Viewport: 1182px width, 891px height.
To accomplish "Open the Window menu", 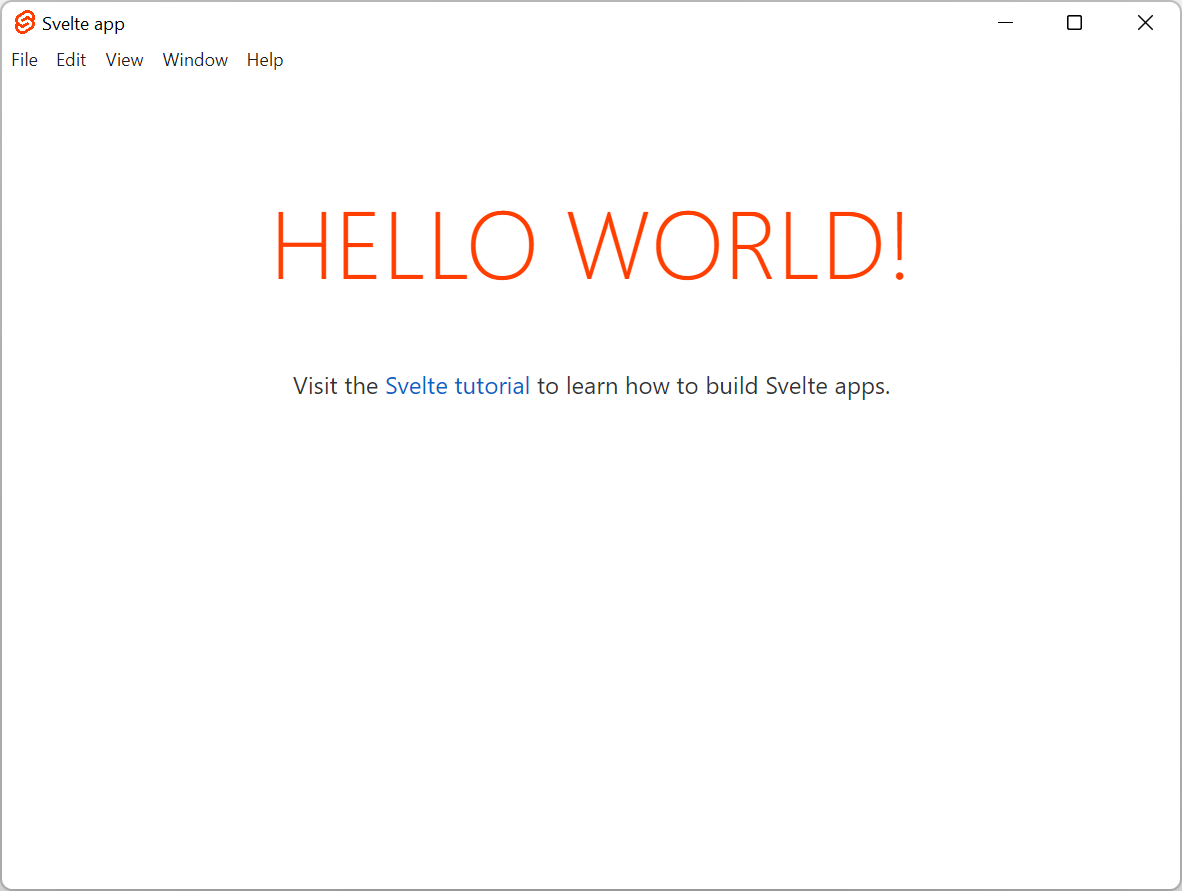I will (x=195, y=60).
